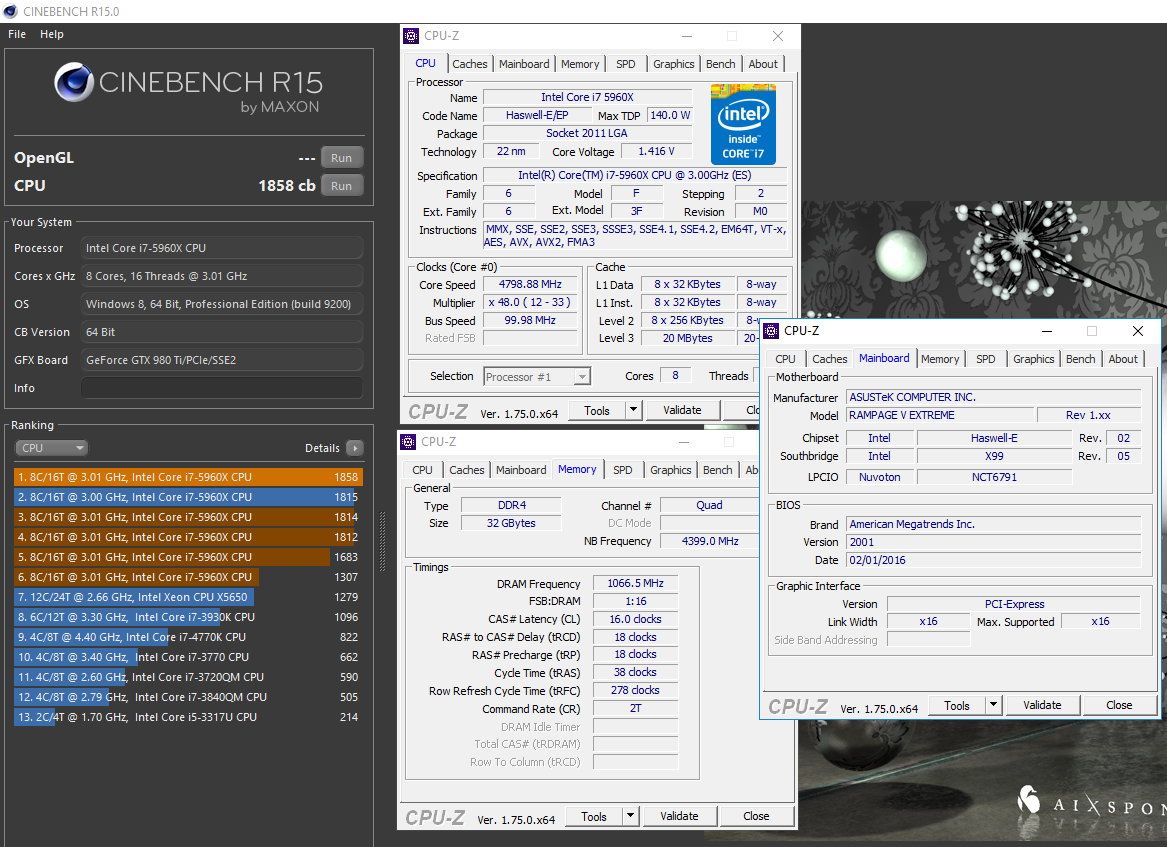
Task: Click the Intel Core i7 logo image
Action: tap(743, 124)
